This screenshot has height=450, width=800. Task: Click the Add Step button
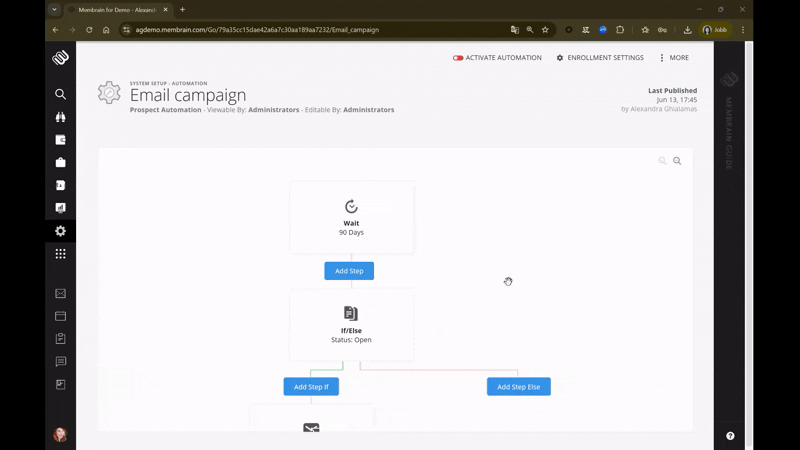349,271
